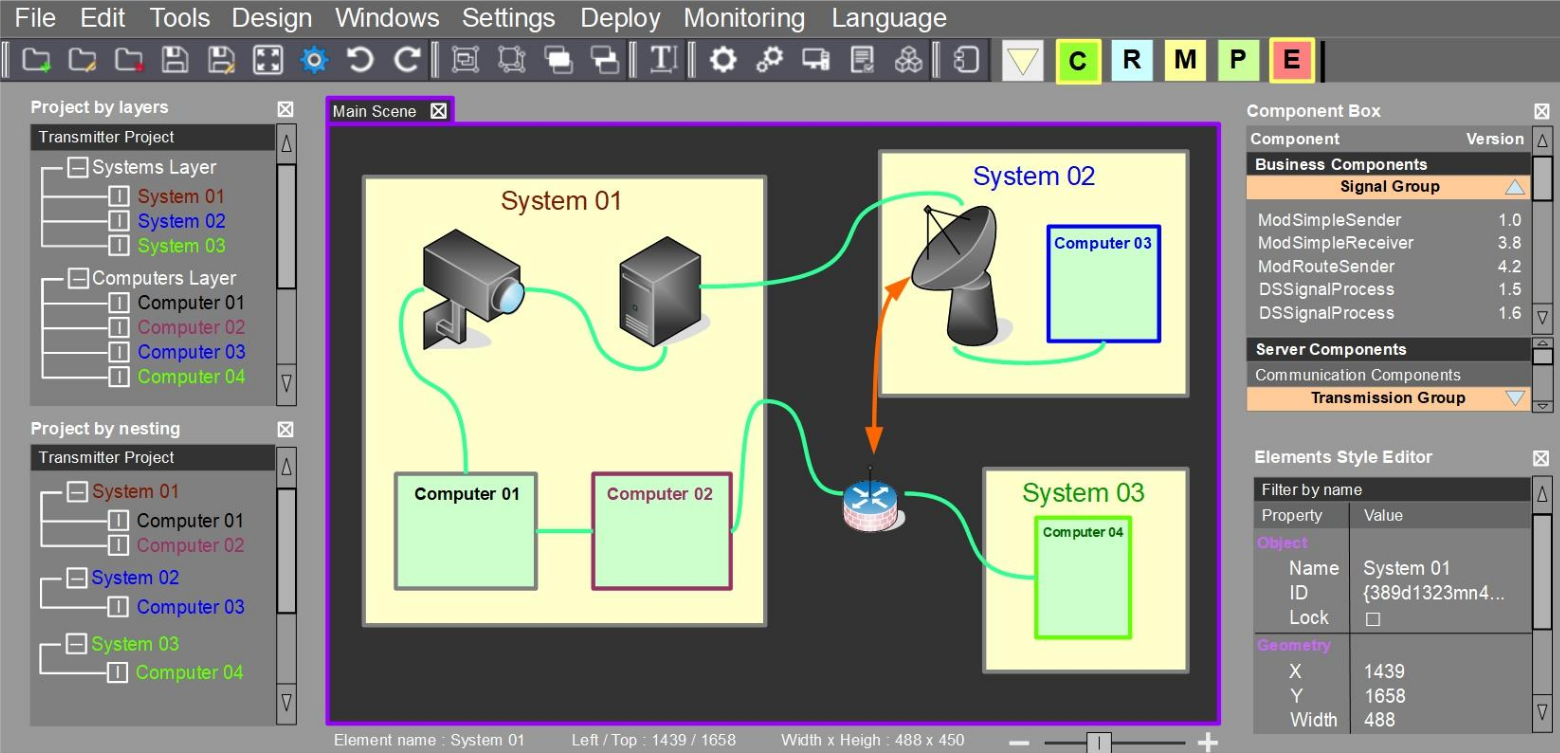Select the router icon in the scene
The width and height of the screenshot is (1560, 753).
[870, 503]
